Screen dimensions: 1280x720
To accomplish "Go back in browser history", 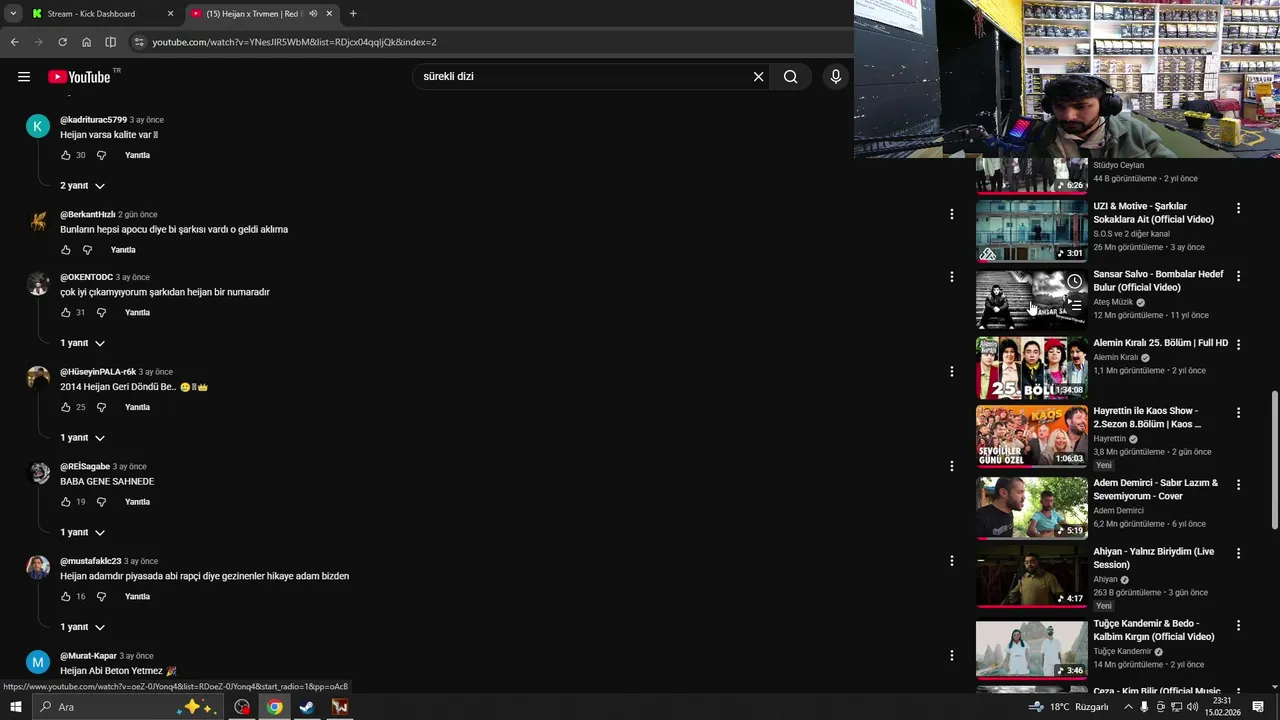I will pyautogui.click(x=14, y=42).
